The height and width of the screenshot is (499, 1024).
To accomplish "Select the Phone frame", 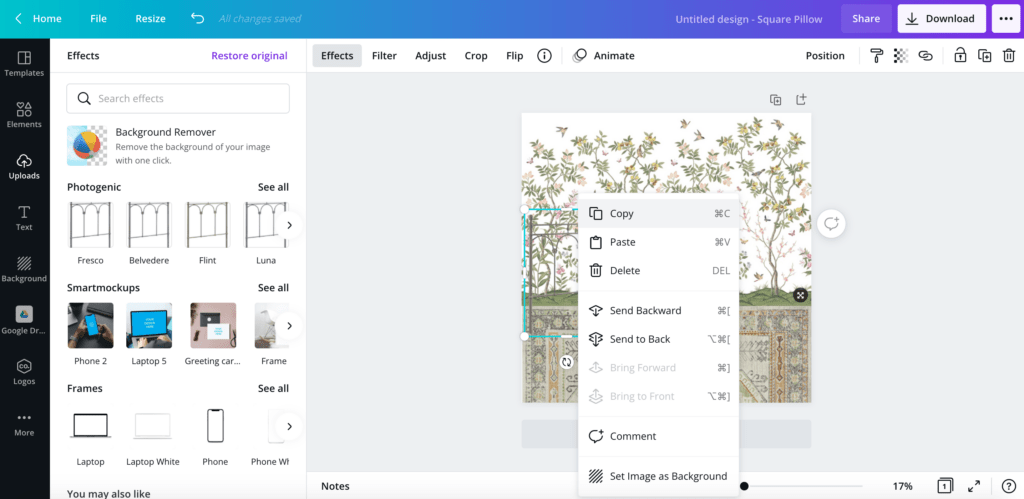I will 215,426.
